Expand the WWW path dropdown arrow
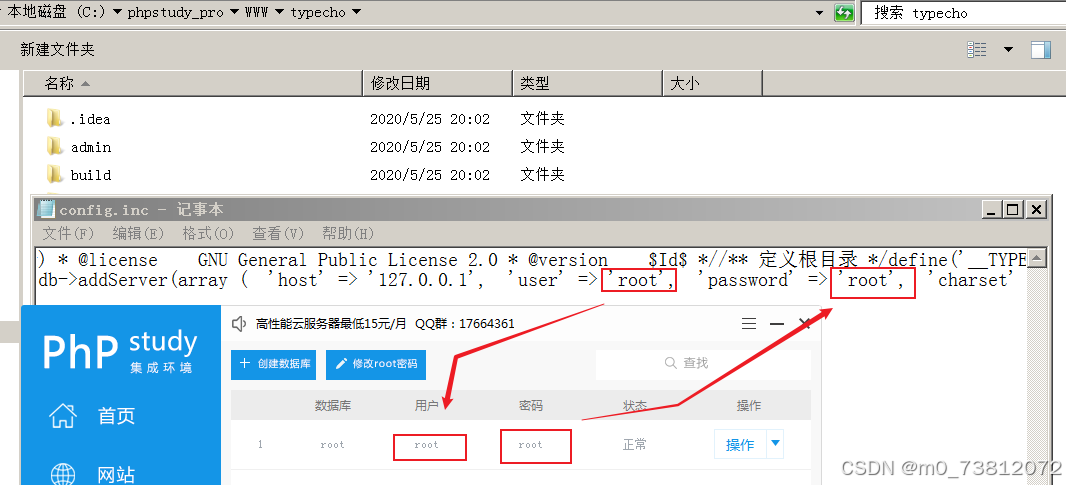 279,12
